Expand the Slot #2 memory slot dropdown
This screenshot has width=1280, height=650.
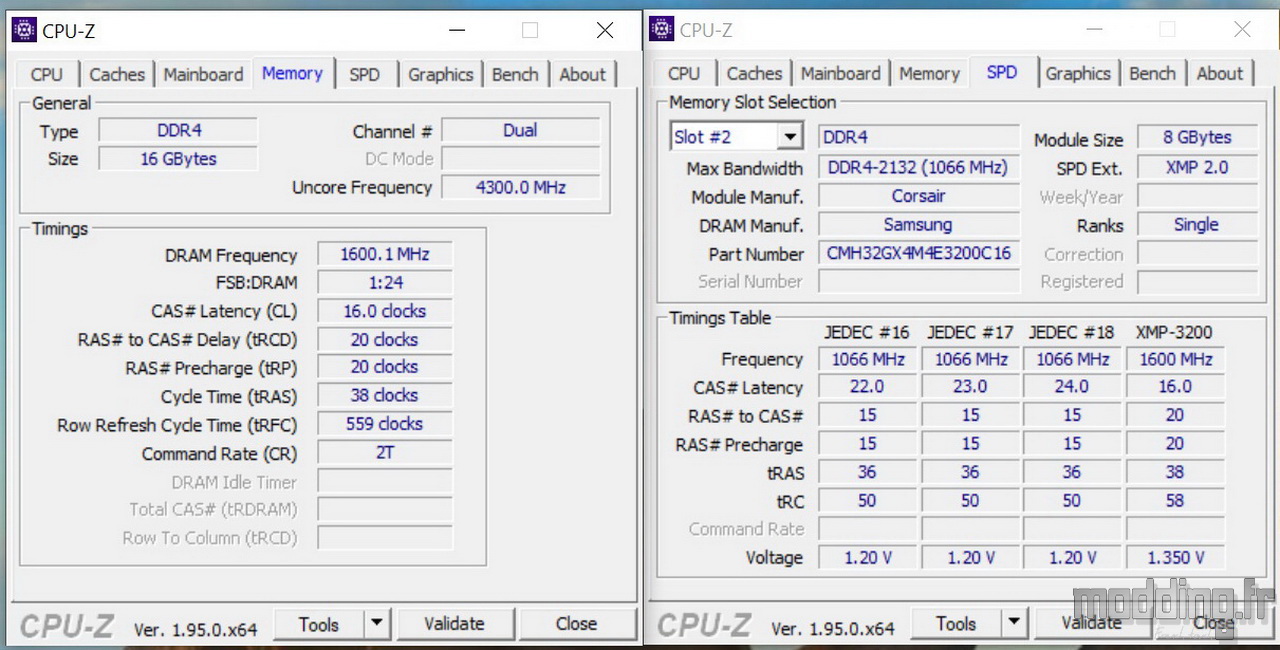[790, 137]
